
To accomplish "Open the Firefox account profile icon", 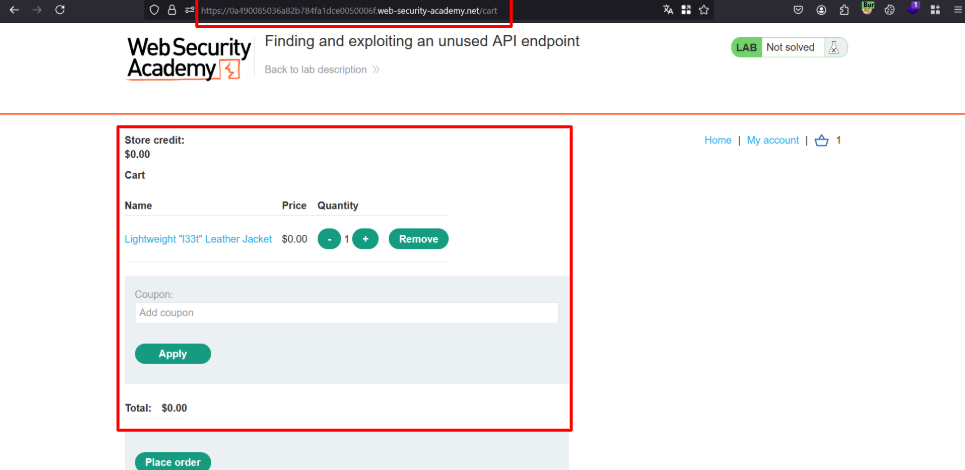I will coord(821,9).
